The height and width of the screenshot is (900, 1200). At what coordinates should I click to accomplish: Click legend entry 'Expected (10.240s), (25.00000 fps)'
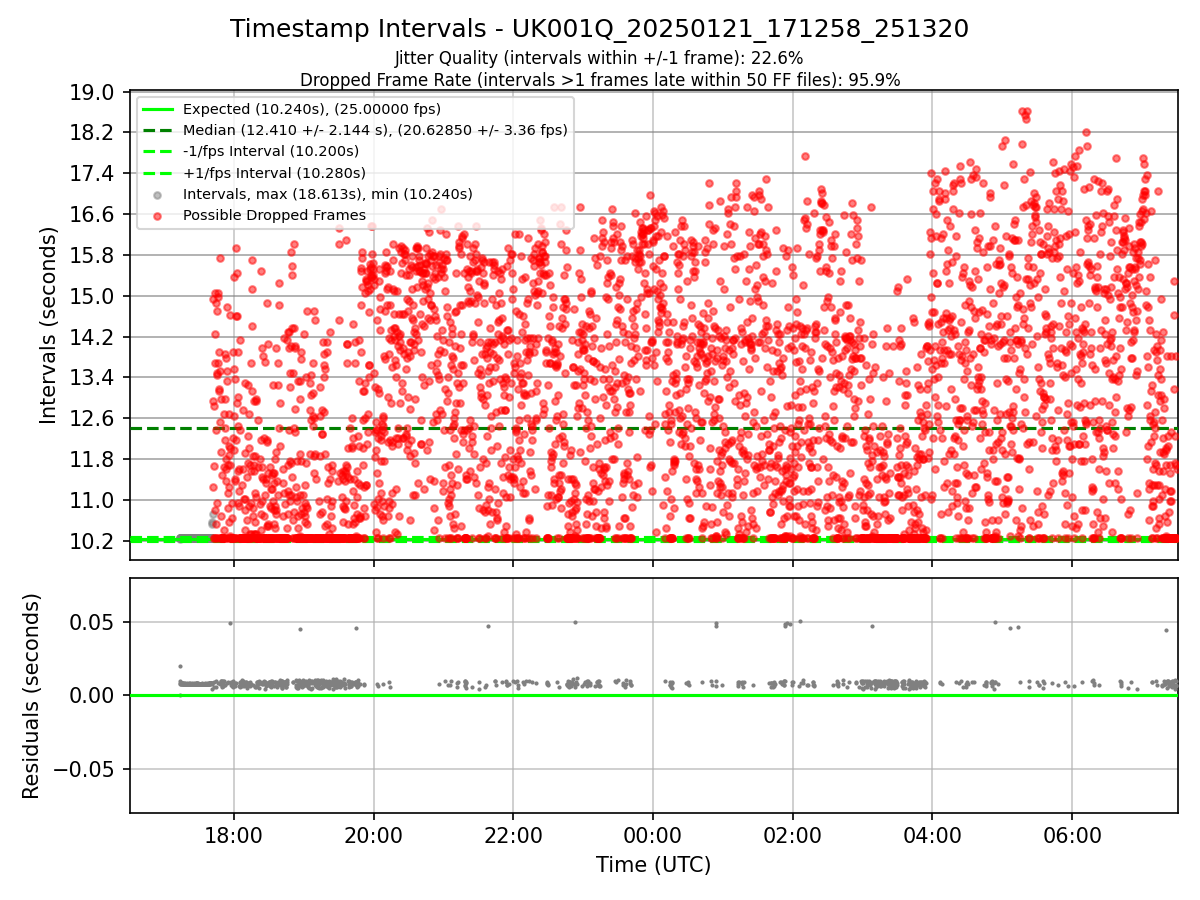312,109
